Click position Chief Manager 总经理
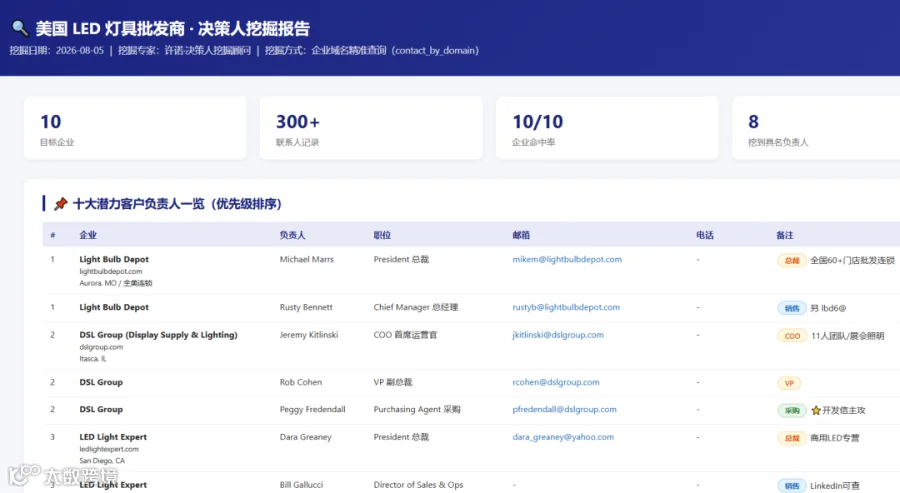 416,307
